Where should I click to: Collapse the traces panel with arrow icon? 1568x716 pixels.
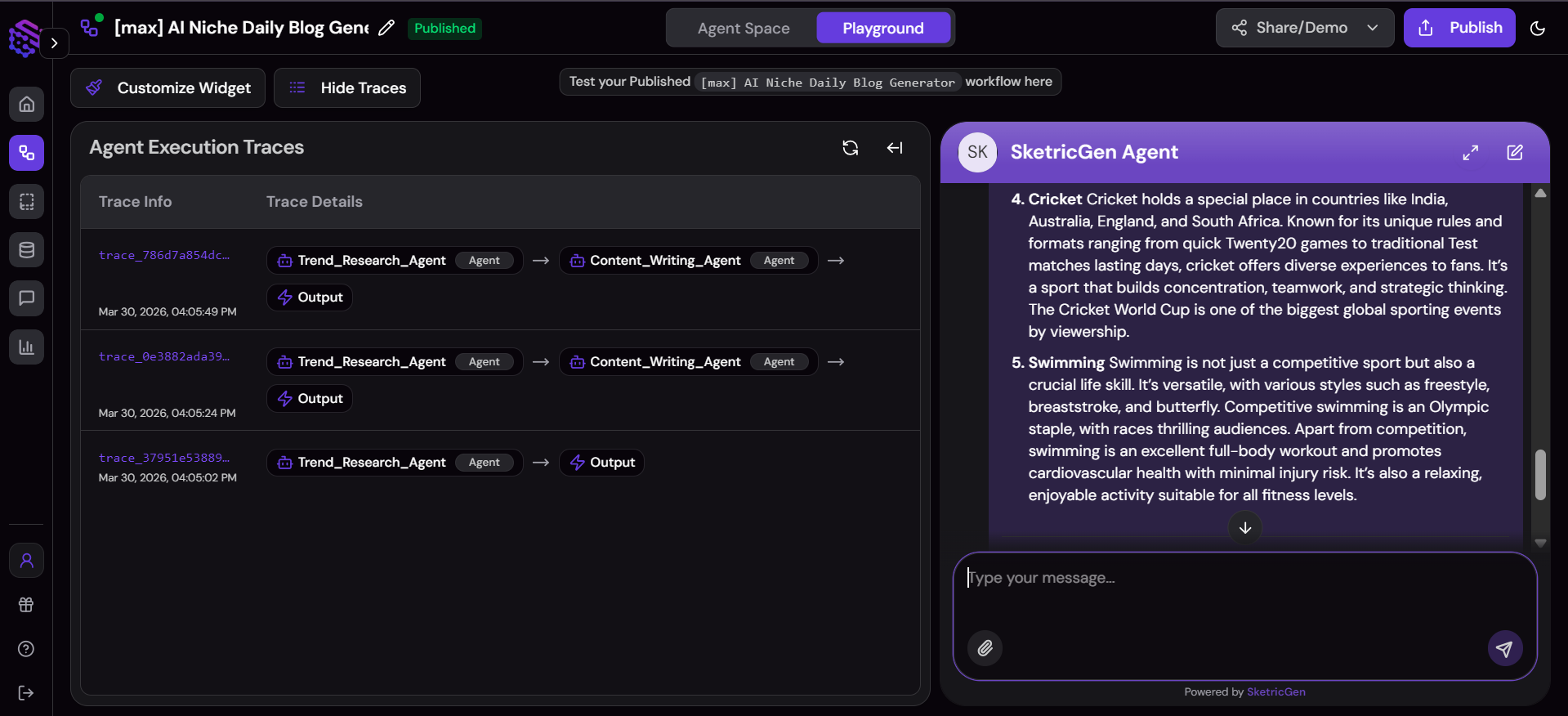click(x=895, y=148)
